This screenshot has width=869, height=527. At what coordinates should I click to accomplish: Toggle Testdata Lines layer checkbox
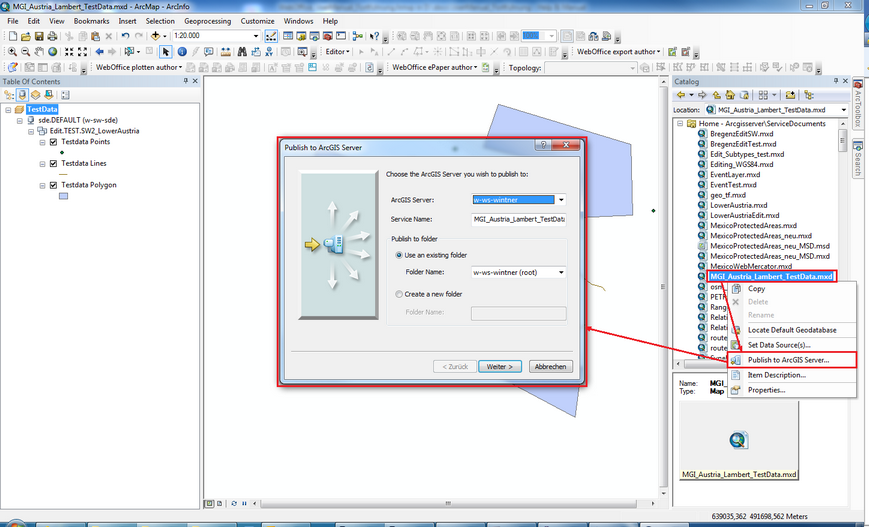pos(54,163)
